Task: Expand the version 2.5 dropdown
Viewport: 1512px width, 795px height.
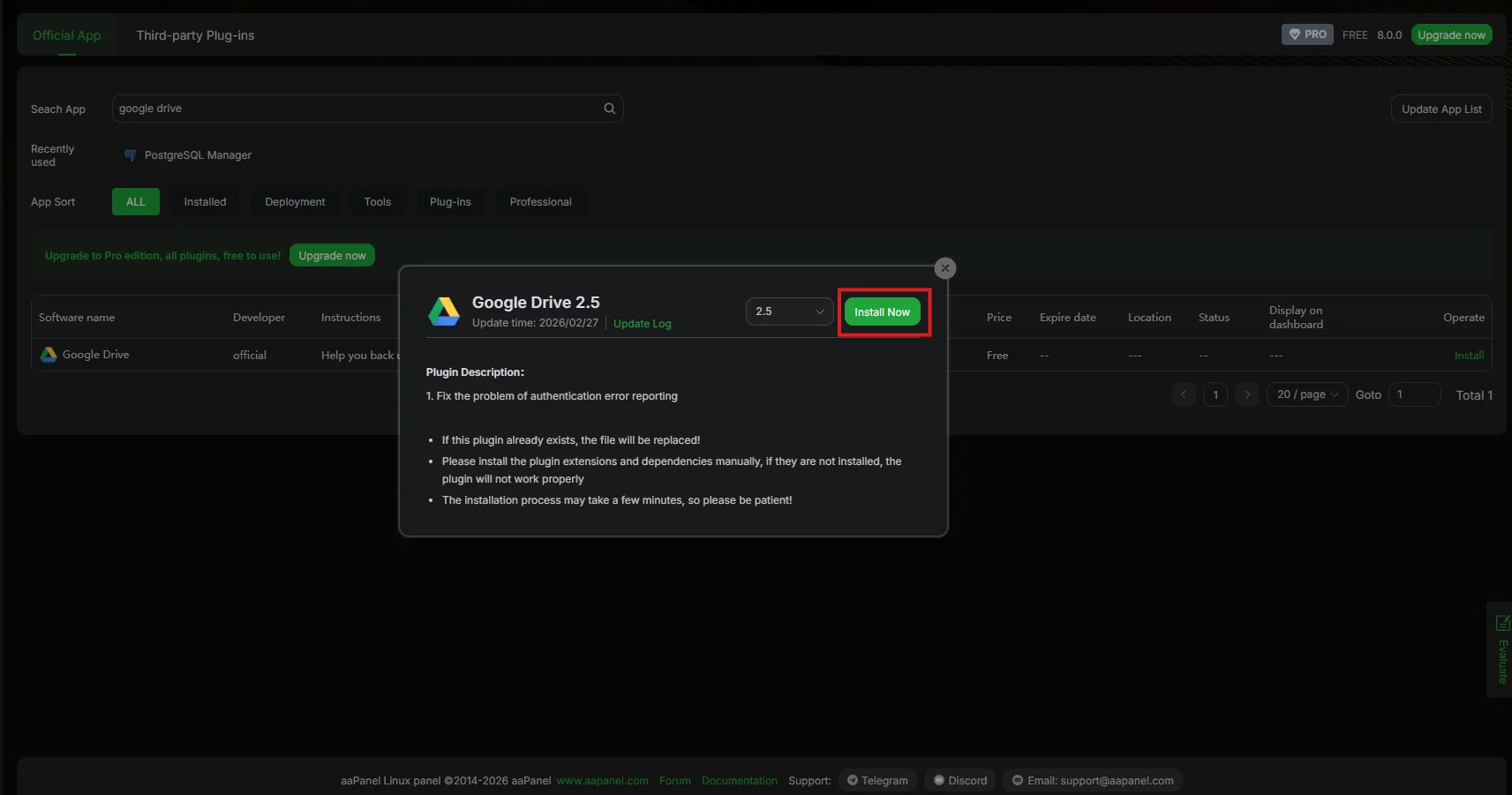Action: tap(789, 311)
